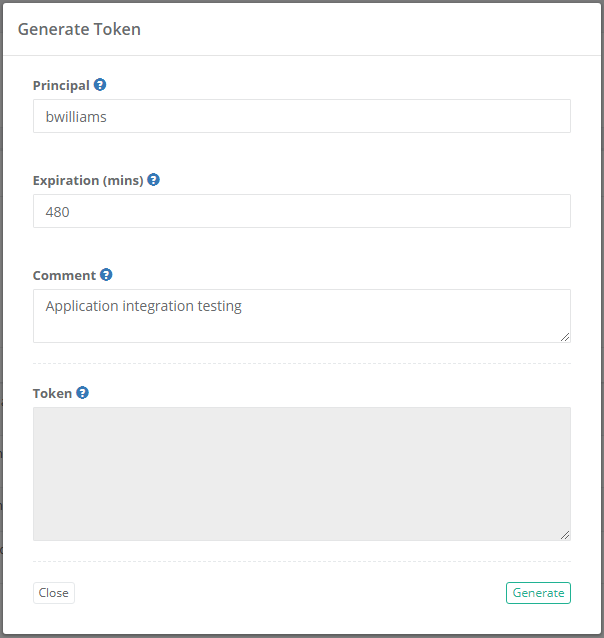The image size is (604, 638).
Task: Click the Principal field label
Action: pos(61,86)
